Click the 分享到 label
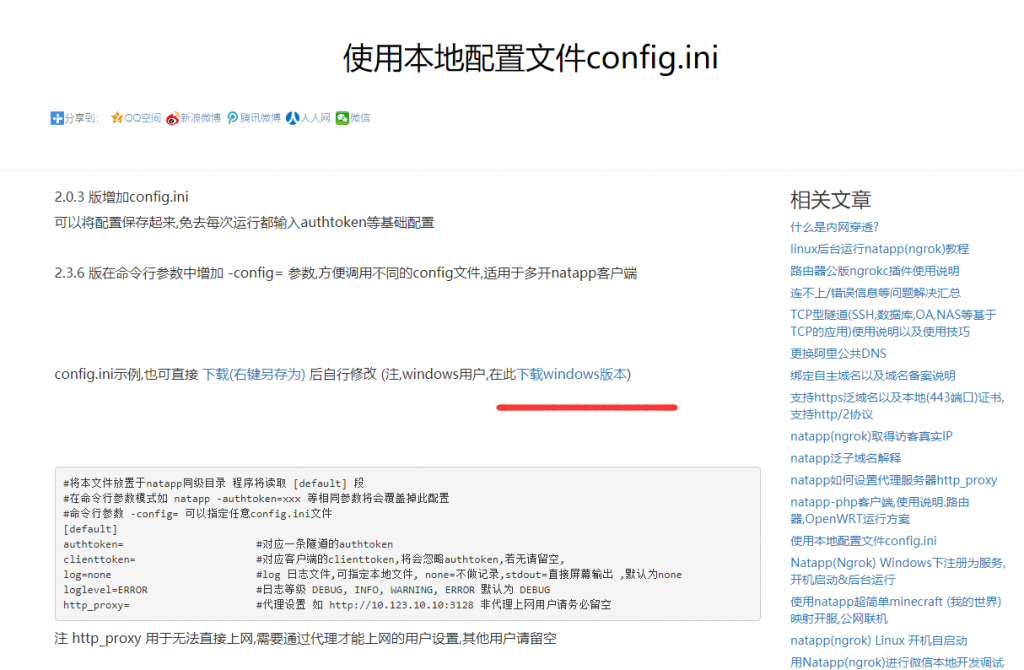This screenshot has height=670, width=1024. tap(82, 118)
